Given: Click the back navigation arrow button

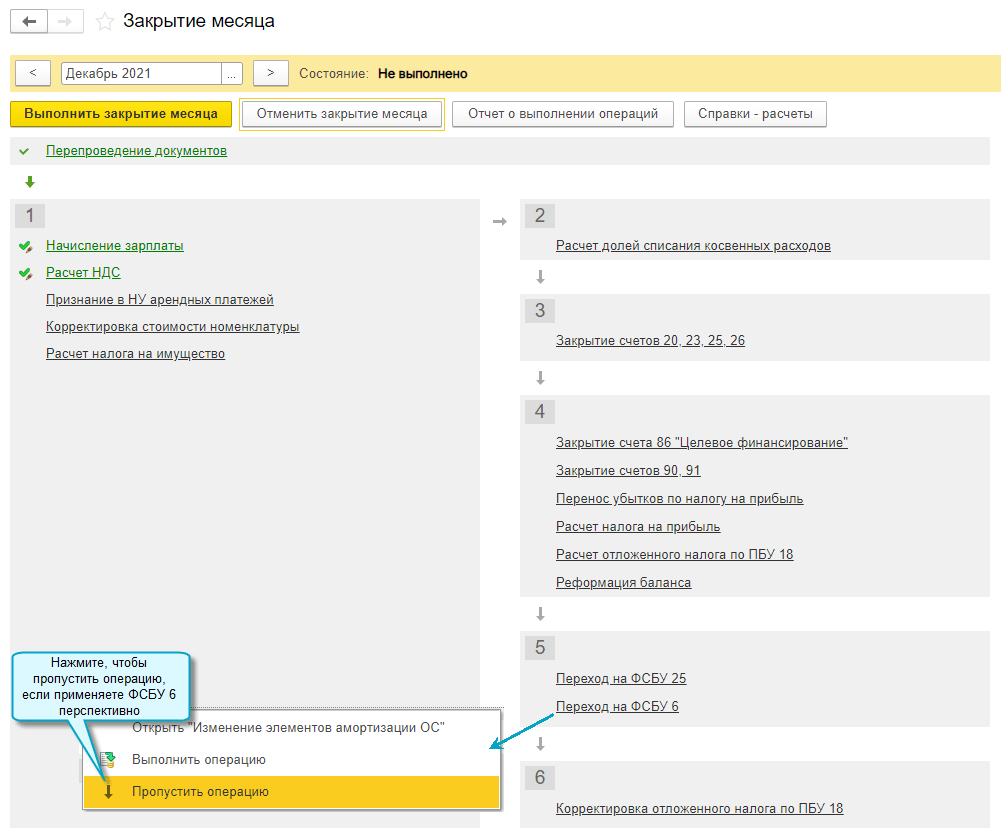Looking at the screenshot, I should (29, 22).
